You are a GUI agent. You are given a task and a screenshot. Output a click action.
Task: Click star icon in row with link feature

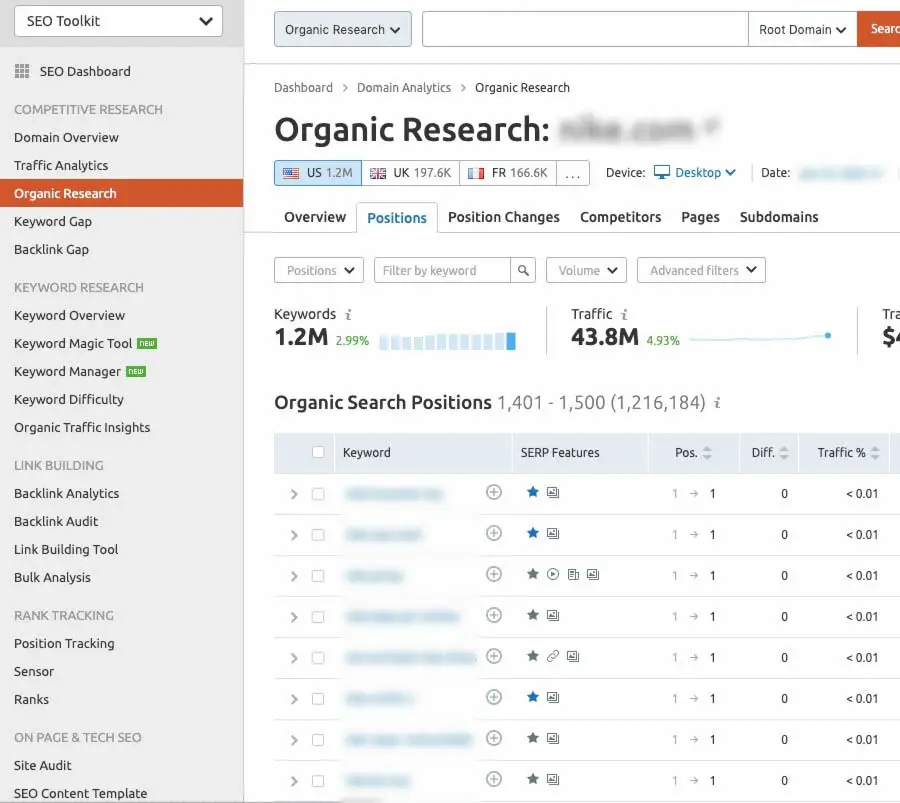pos(533,655)
